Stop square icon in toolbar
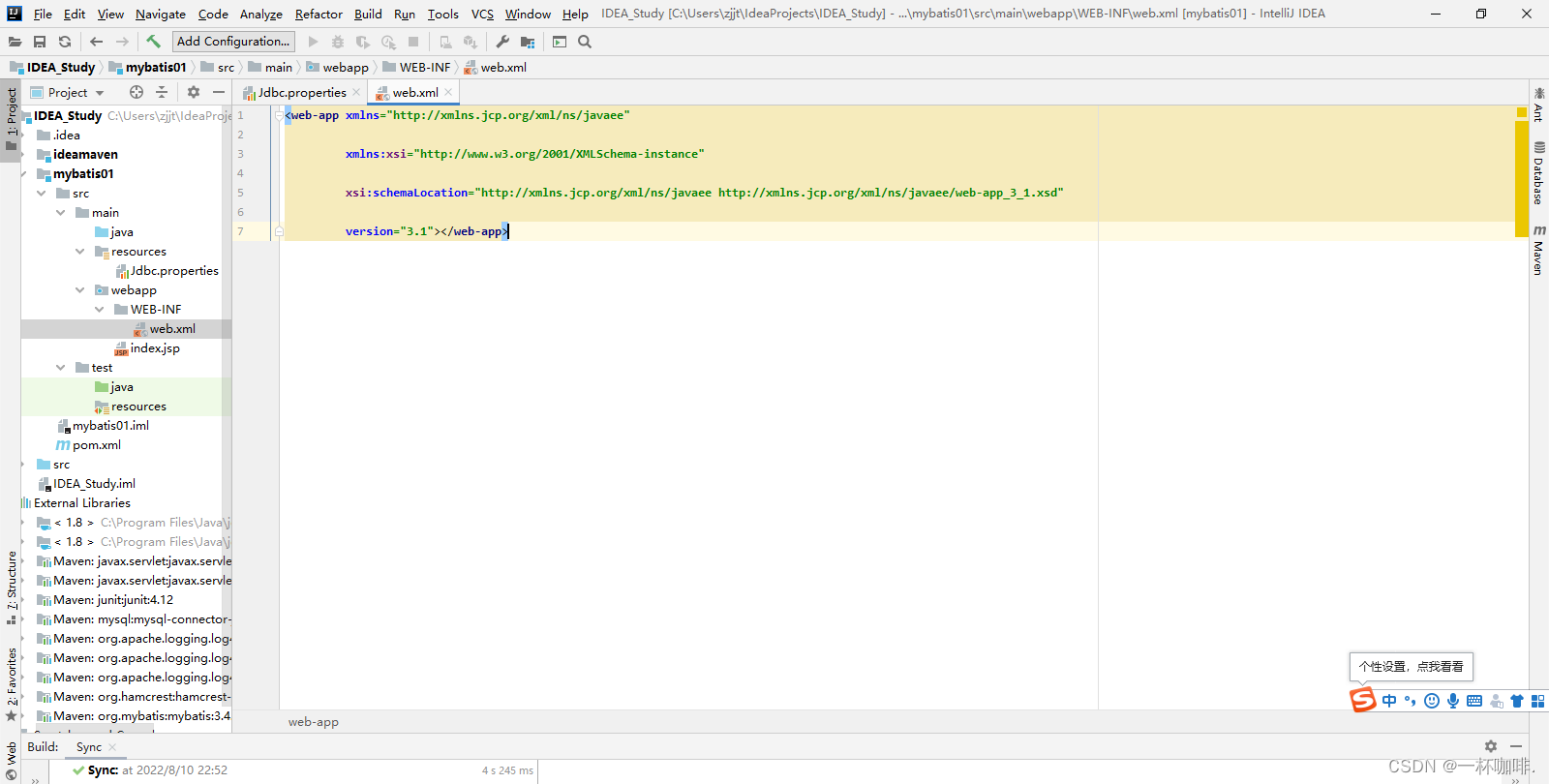The height and width of the screenshot is (784, 1549). pos(413,42)
